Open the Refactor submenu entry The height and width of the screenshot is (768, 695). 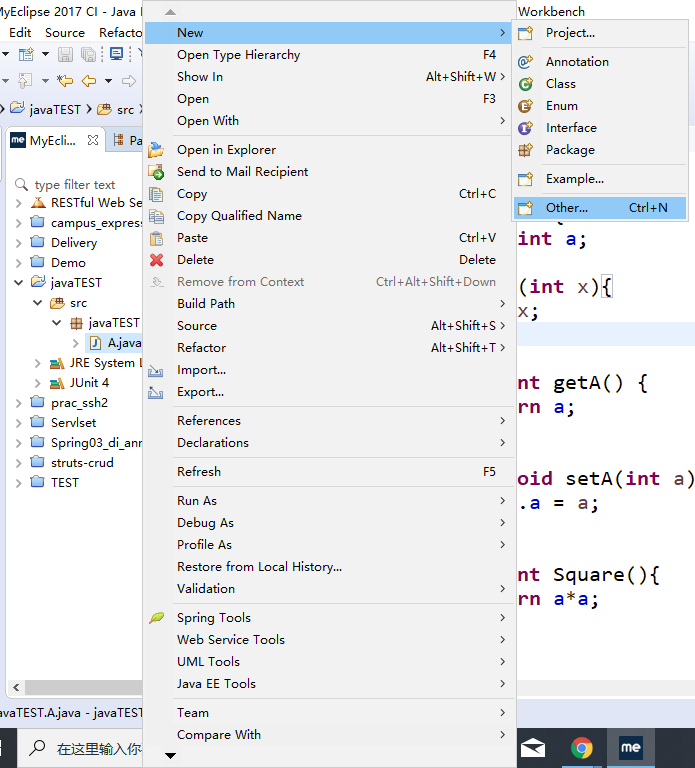point(328,348)
